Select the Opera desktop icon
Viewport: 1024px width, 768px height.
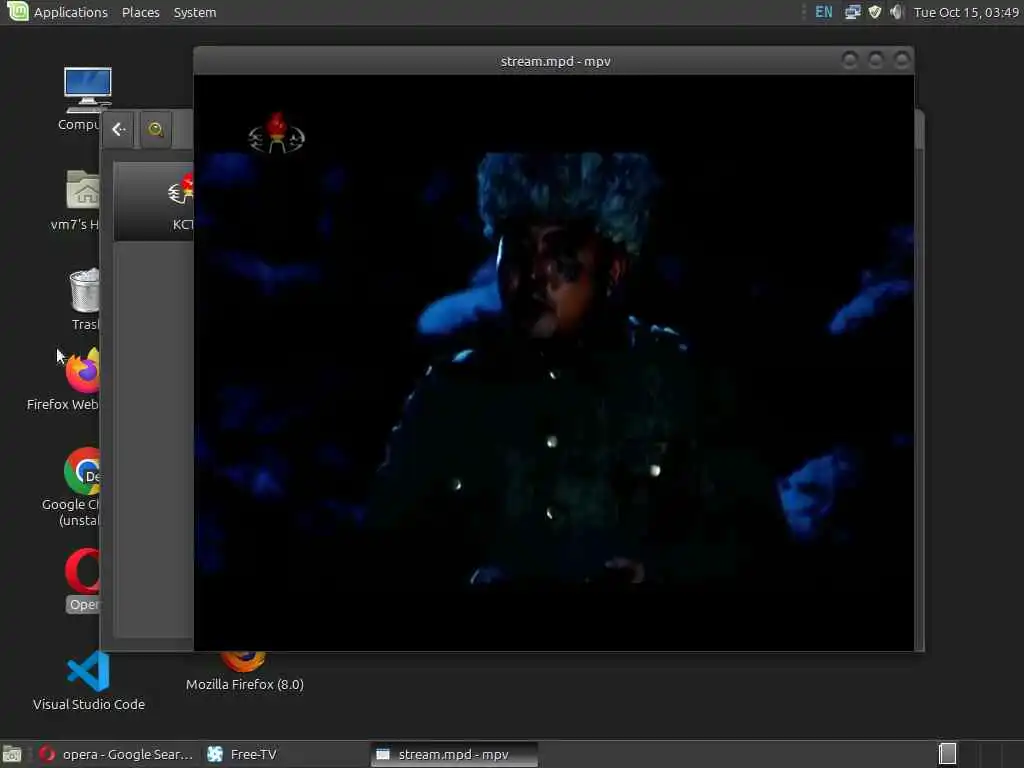coord(83,580)
